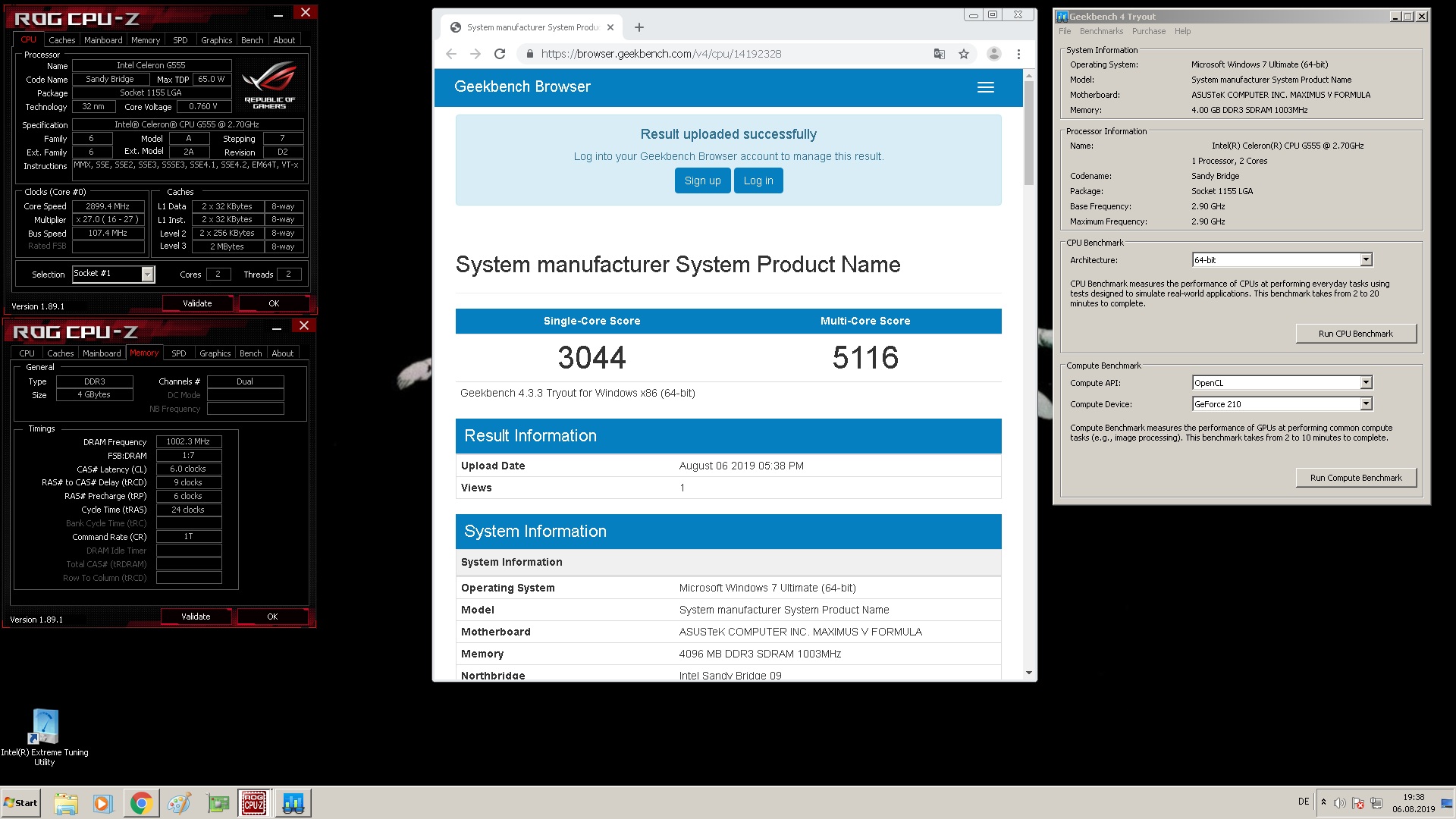Expand the Architecture 64-bit dropdown
Viewport: 1456px width, 819px height.
[x=1366, y=260]
